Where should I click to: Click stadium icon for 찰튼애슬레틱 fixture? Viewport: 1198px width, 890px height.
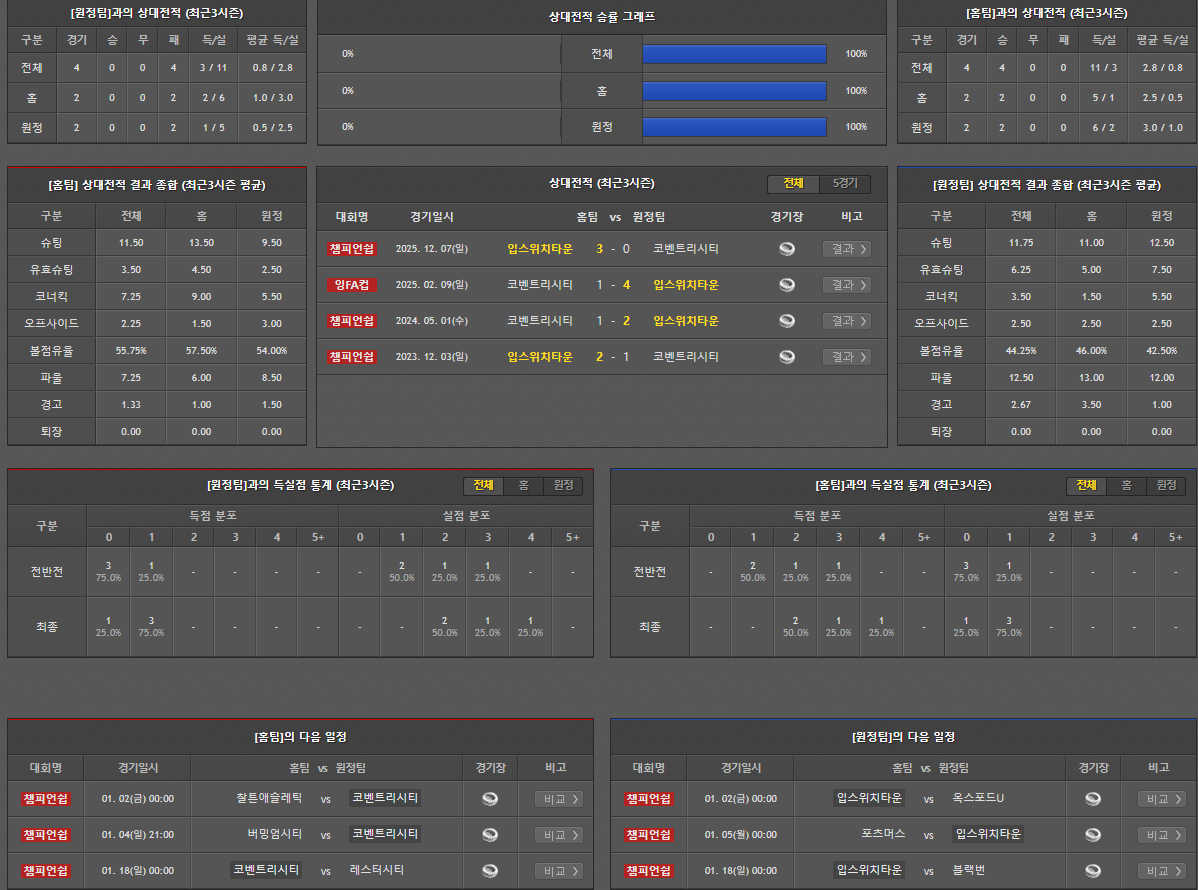[490, 799]
